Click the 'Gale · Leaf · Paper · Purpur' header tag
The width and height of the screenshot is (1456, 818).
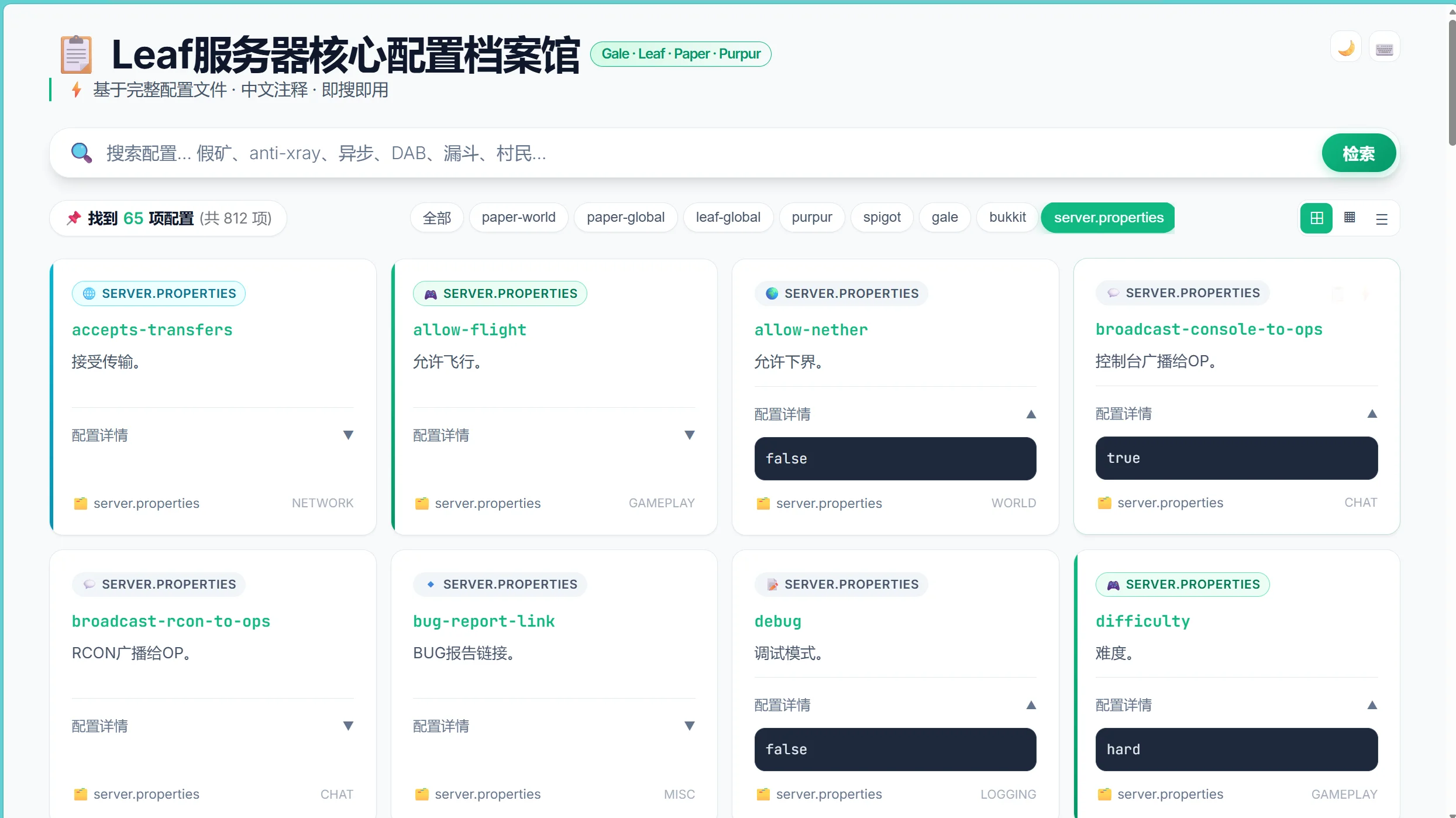pyautogui.click(x=681, y=54)
